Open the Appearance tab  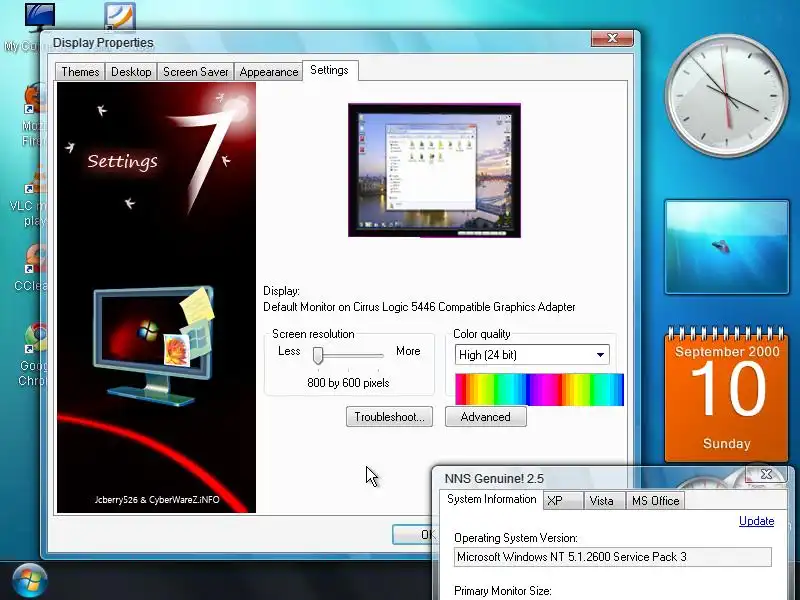tap(268, 71)
